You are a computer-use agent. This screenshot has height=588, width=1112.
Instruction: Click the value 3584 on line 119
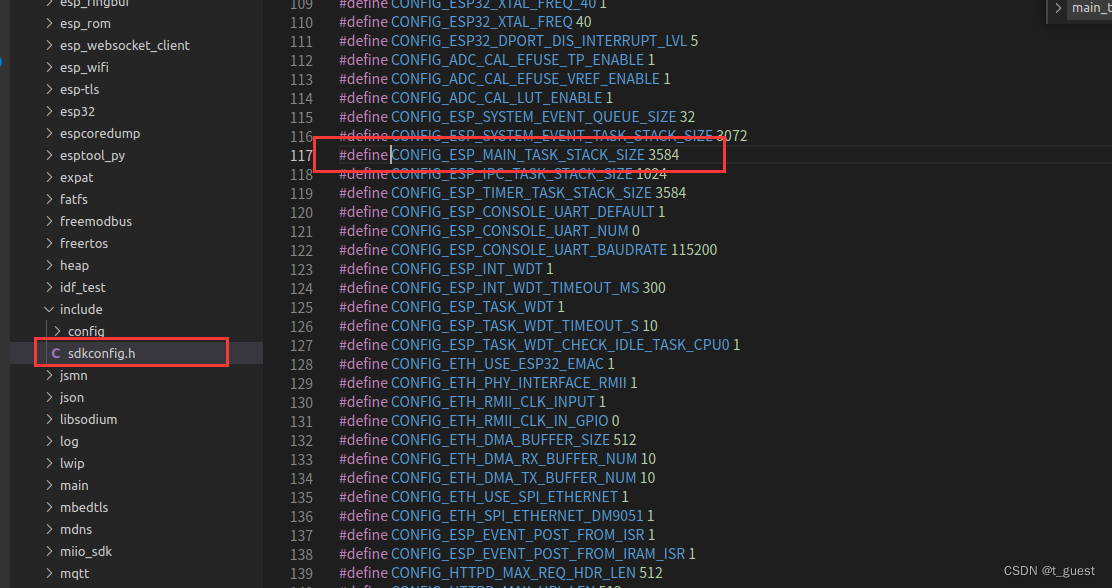point(670,193)
